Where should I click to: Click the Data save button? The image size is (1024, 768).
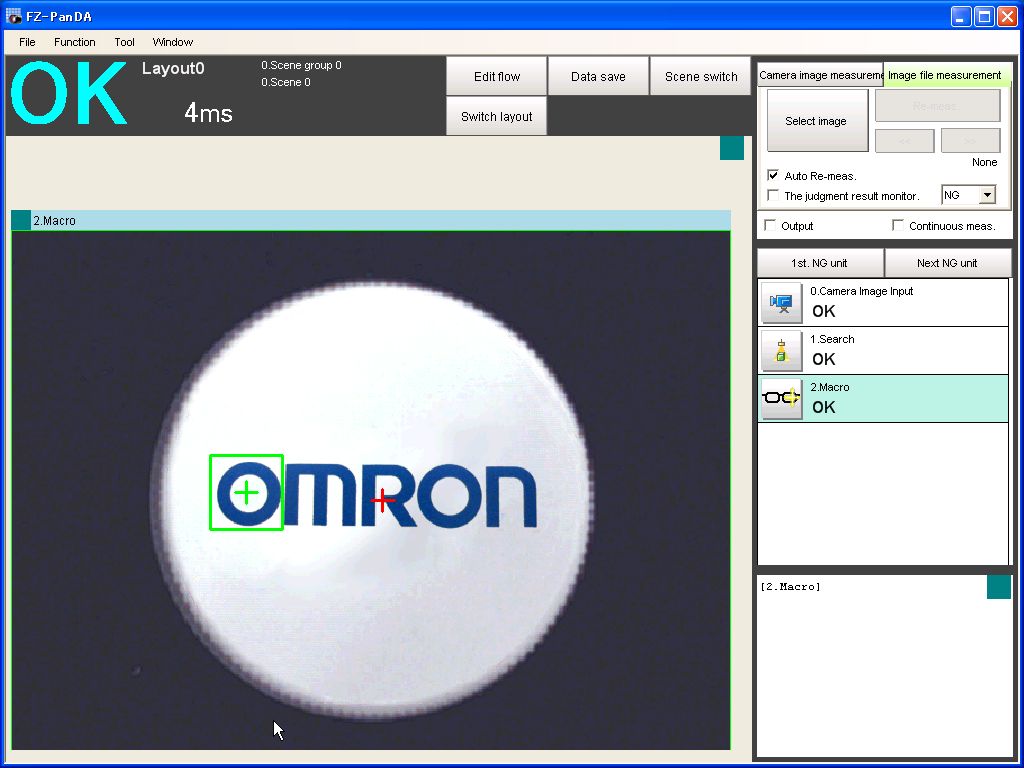point(598,76)
